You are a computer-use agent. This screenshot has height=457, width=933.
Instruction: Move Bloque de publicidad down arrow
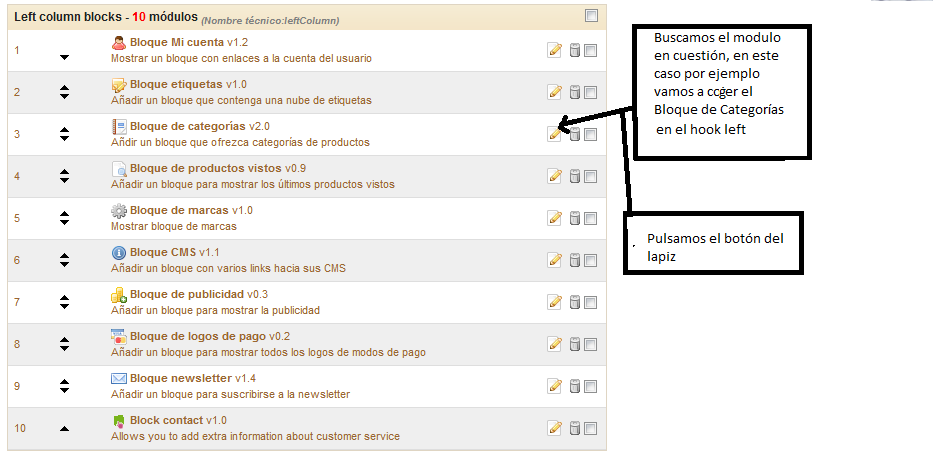pos(65,306)
